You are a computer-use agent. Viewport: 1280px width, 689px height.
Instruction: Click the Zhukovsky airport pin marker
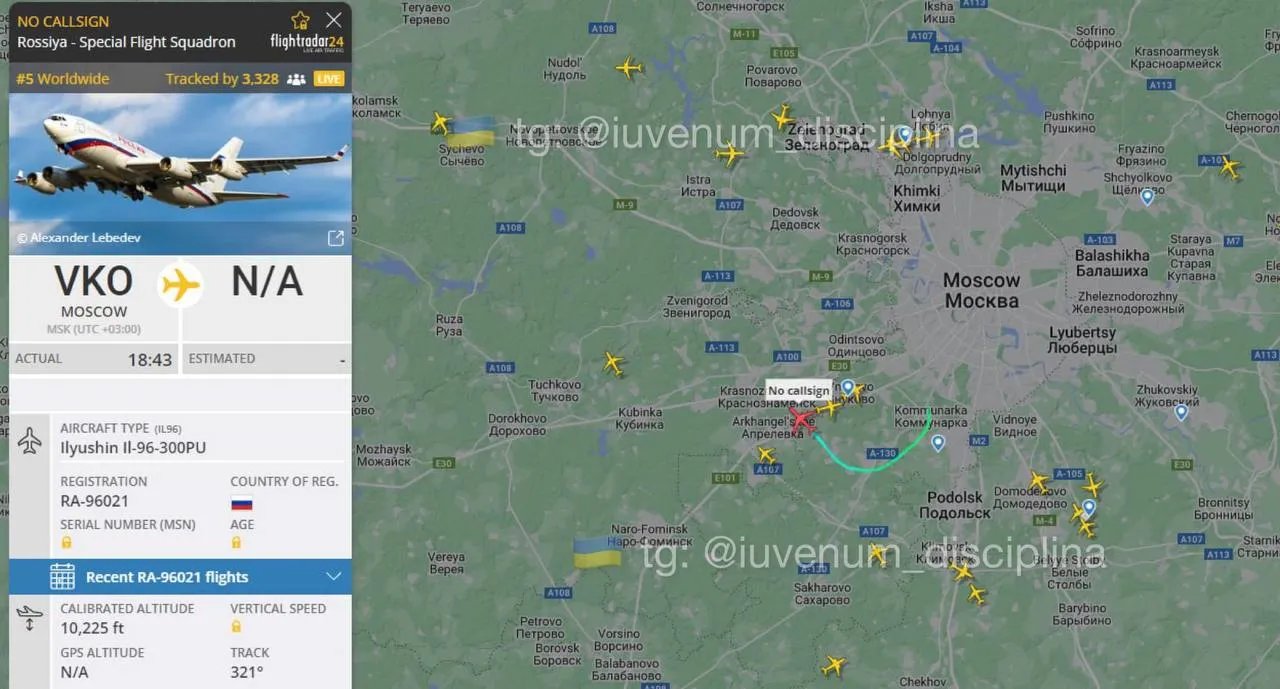(1181, 411)
